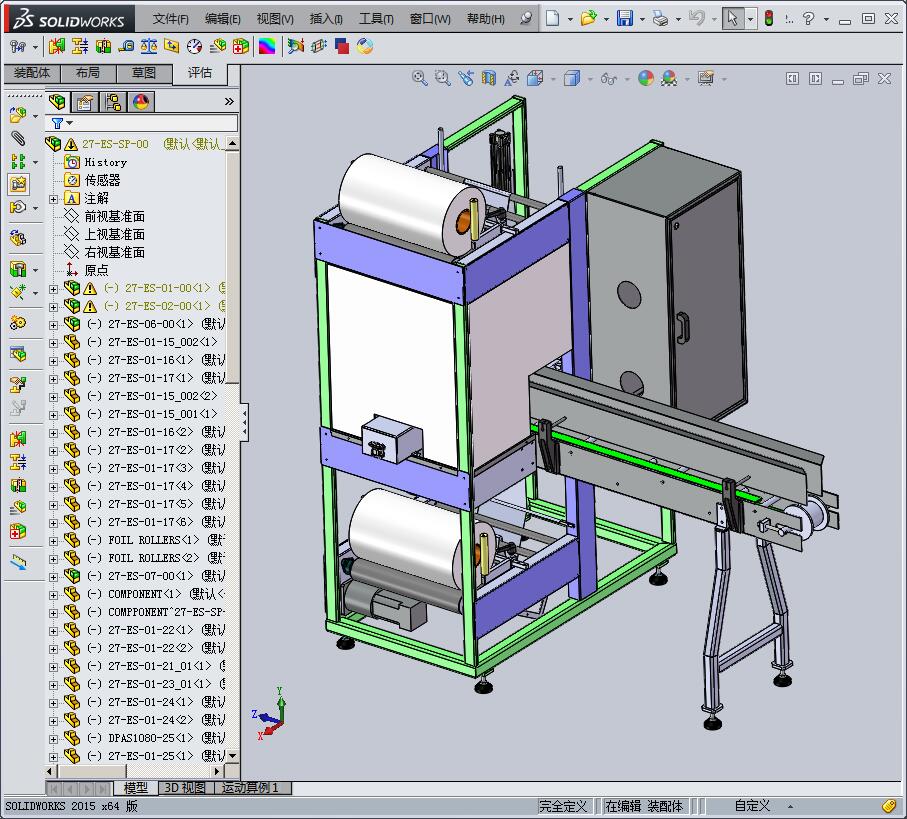The width and height of the screenshot is (907, 819).
Task: Click the Select cursor tool
Action: pos(732,19)
